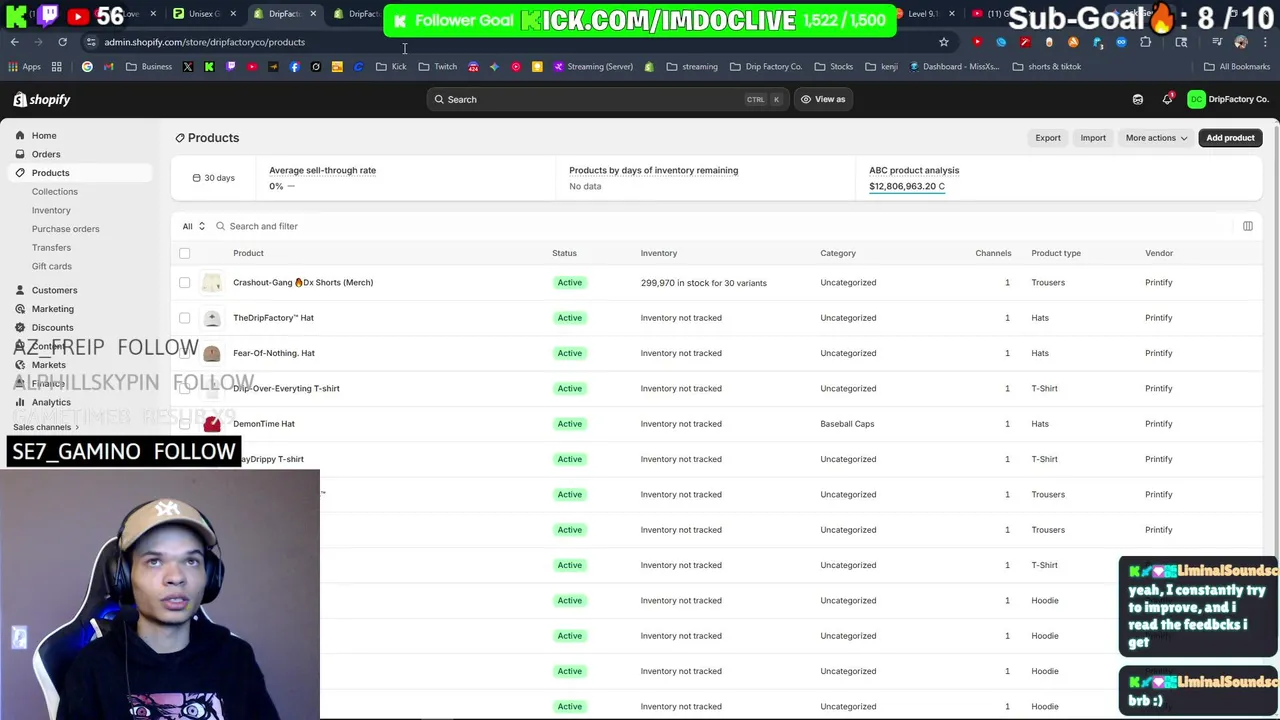1280x720 pixels.
Task: Check the select-all products checkbox
Action: (x=184, y=253)
